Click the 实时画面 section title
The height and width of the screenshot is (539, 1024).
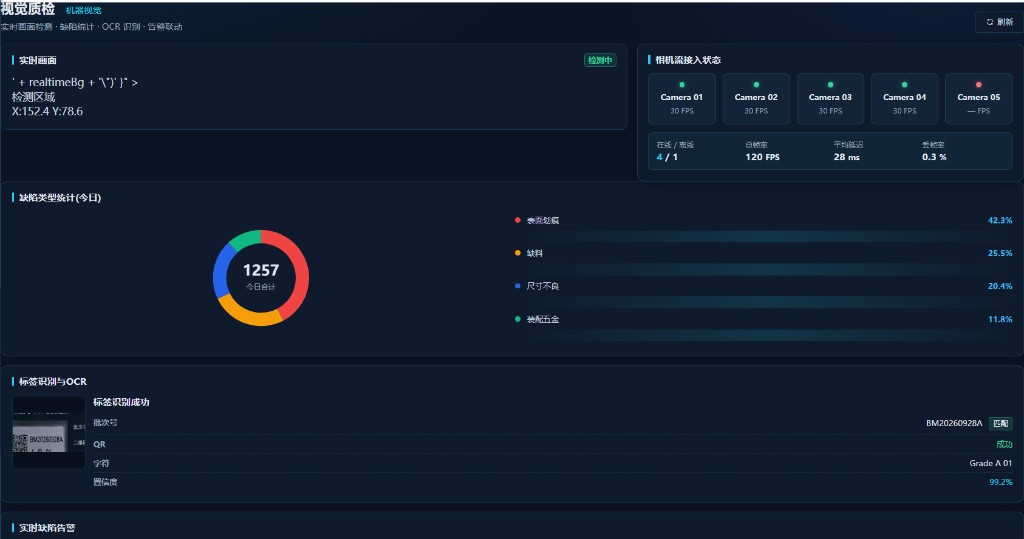click(x=37, y=60)
